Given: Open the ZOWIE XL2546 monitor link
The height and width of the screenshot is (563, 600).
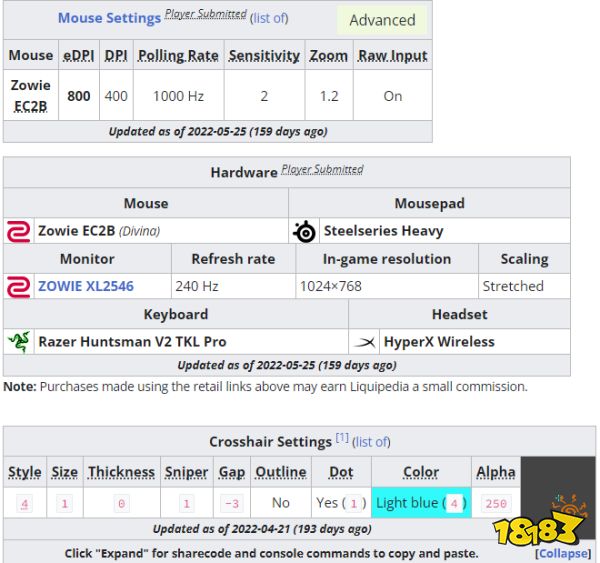Looking at the screenshot, I should pos(86,286).
